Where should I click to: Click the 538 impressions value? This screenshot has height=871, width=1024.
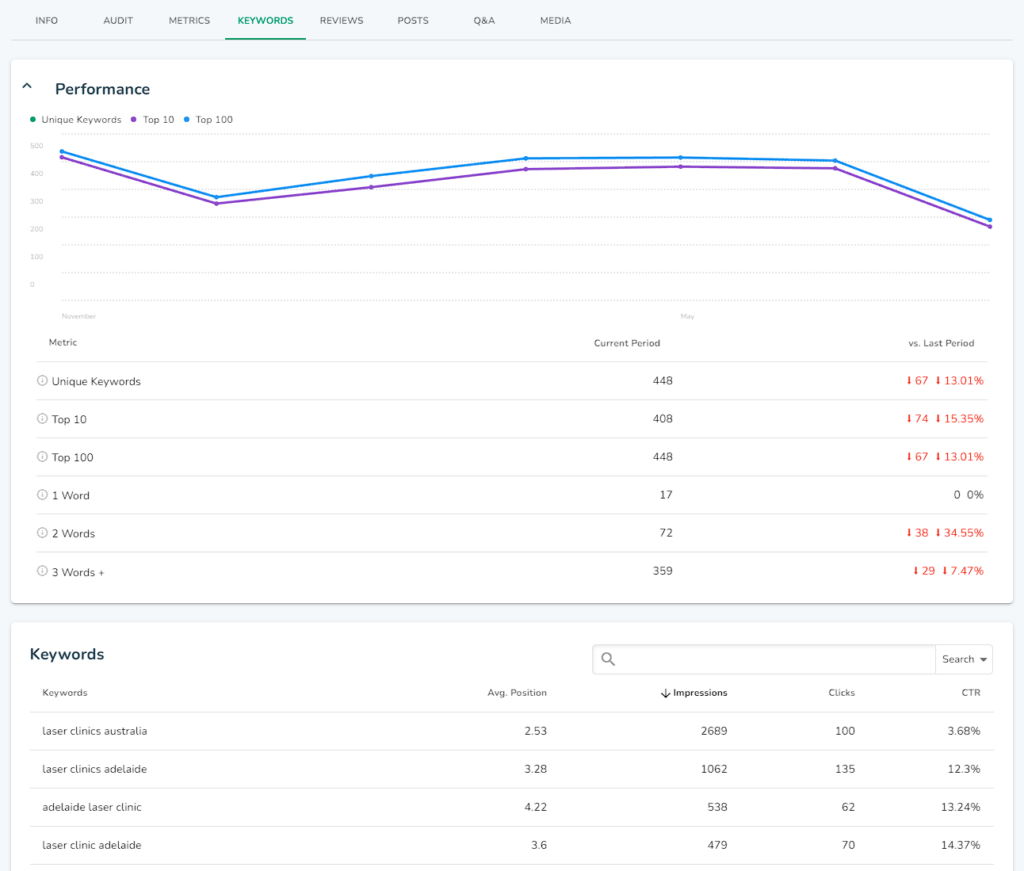point(717,807)
